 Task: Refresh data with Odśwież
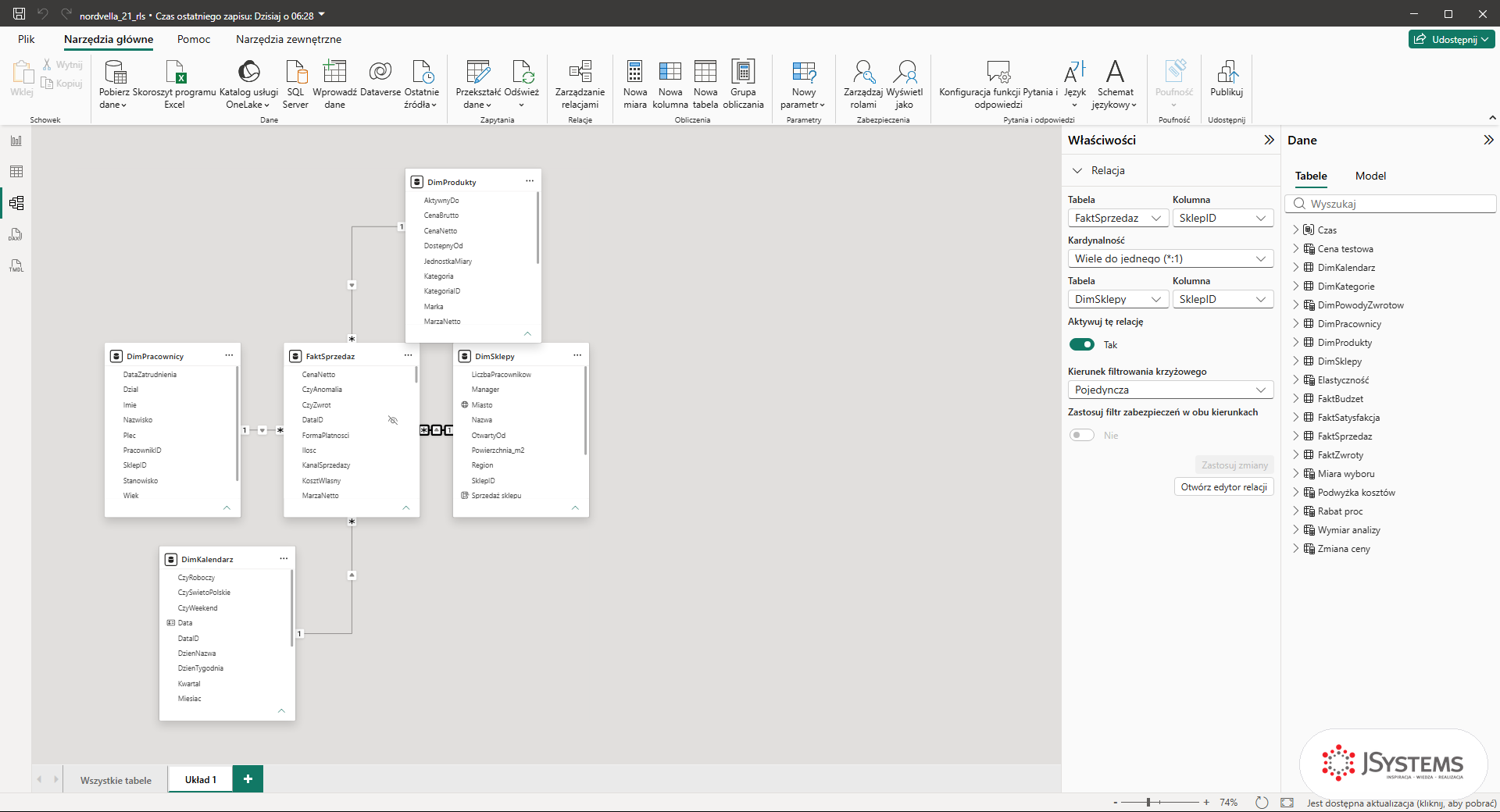522,84
